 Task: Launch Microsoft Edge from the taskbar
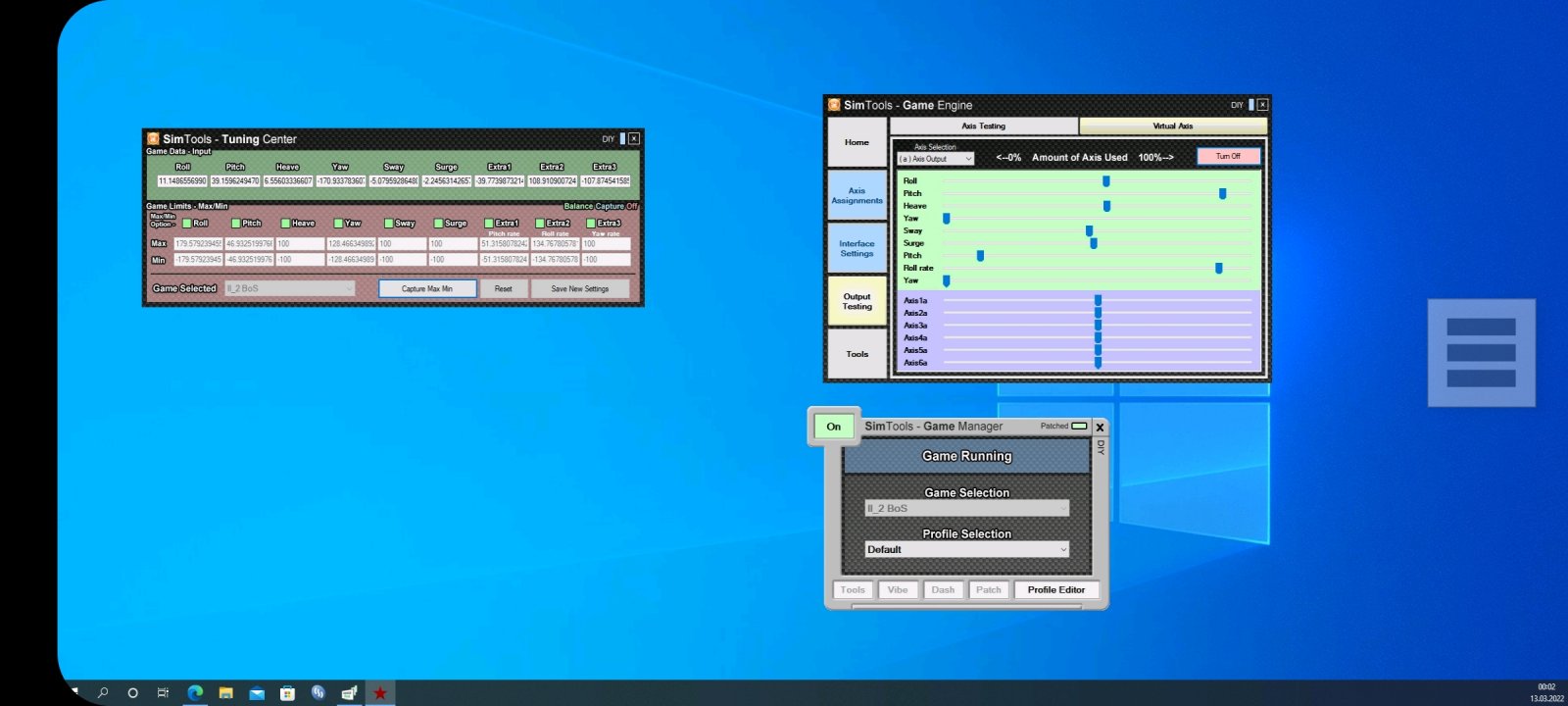pos(195,692)
